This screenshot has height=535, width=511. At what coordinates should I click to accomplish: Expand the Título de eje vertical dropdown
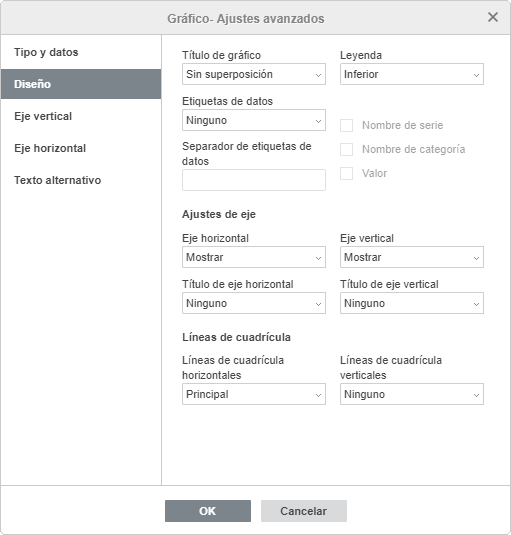pos(412,303)
